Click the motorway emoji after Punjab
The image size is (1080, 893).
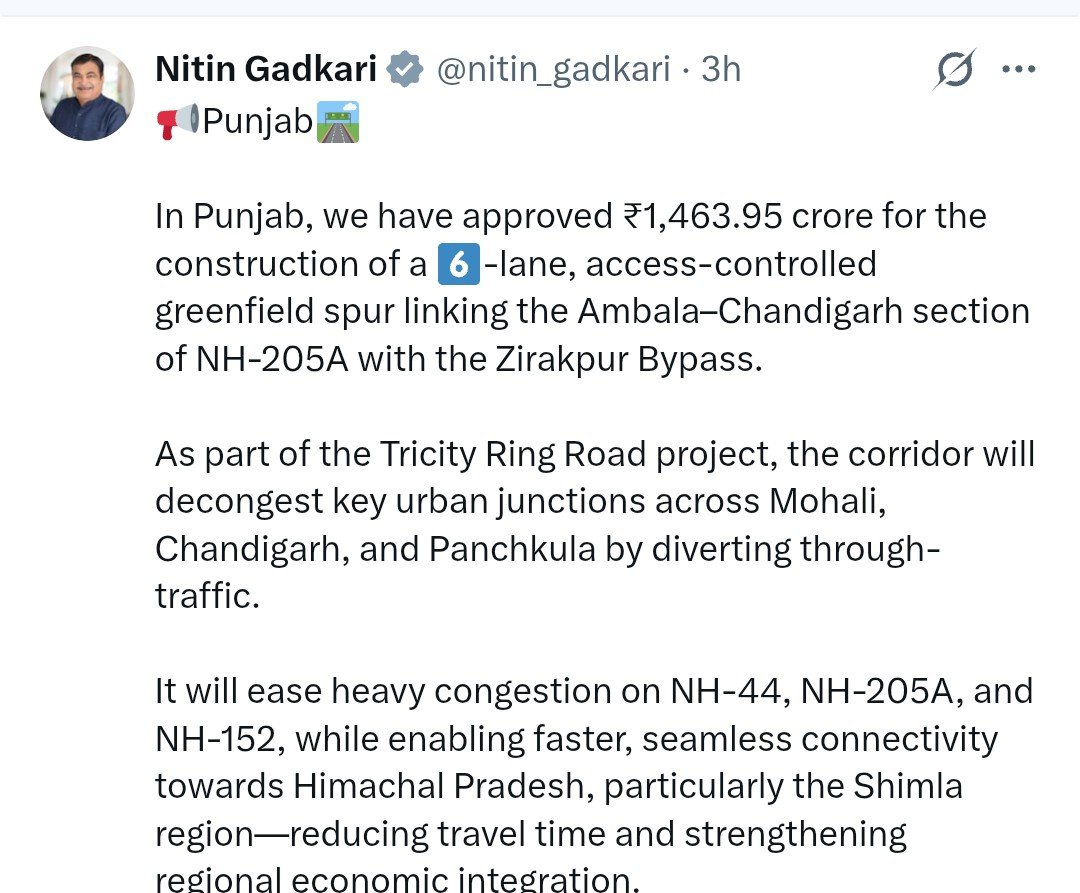[x=338, y=124]
